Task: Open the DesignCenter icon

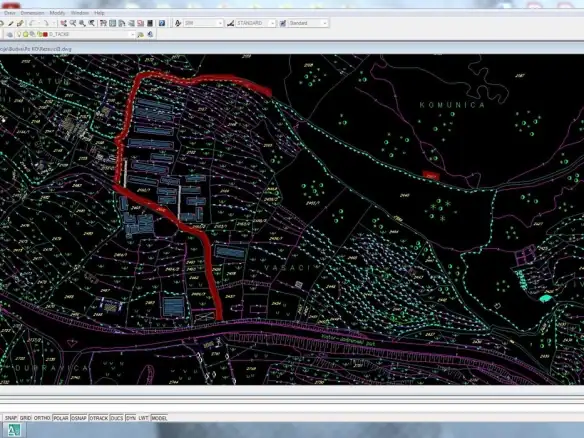Action: tap(113, 23)
